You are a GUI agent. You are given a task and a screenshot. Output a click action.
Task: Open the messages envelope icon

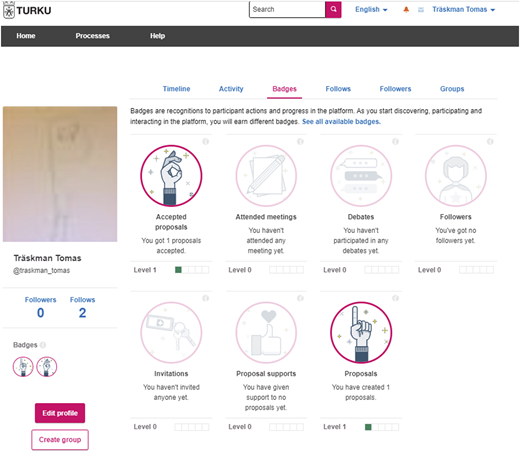421,10
